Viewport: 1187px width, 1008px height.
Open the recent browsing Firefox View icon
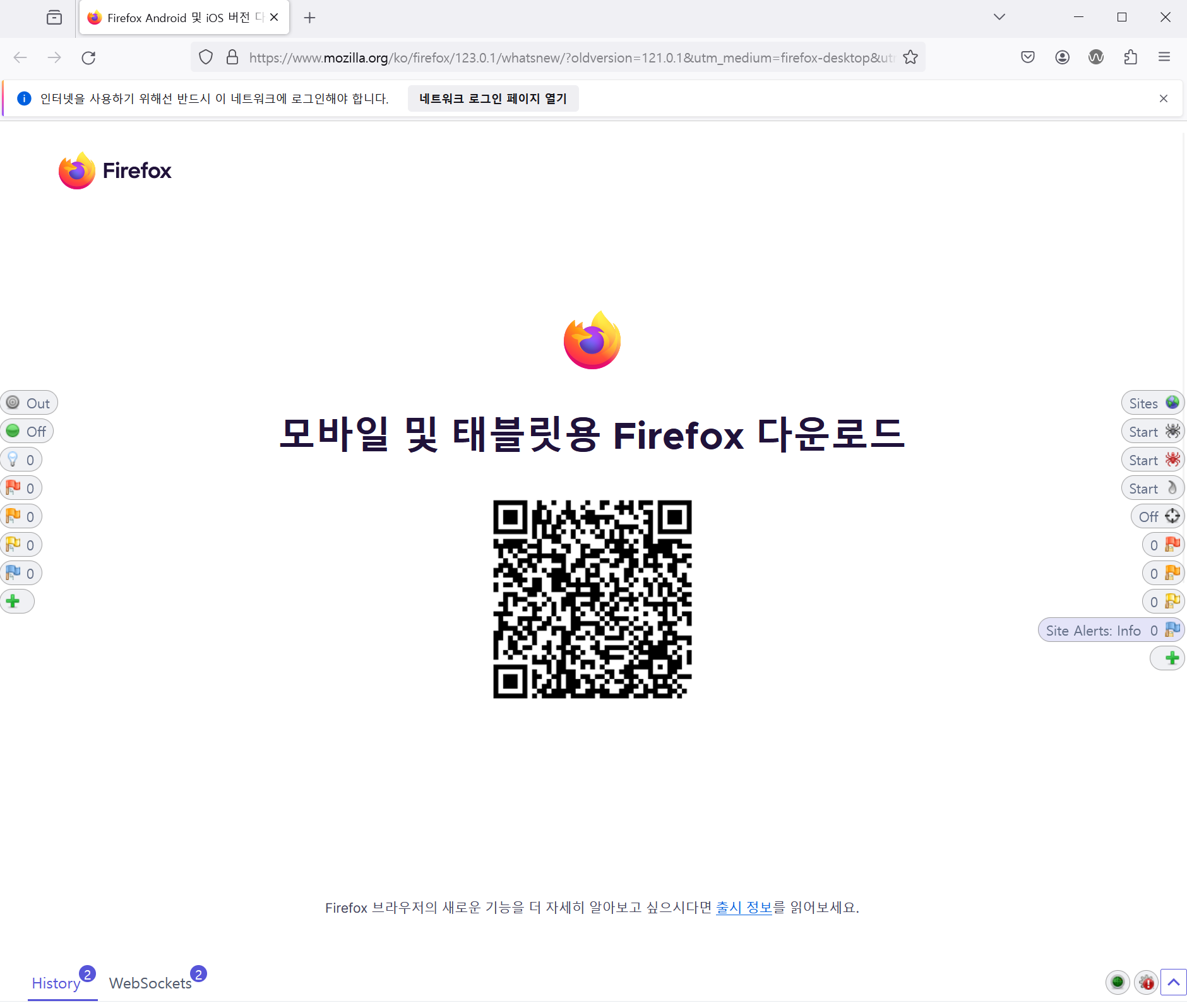point(54,18)
